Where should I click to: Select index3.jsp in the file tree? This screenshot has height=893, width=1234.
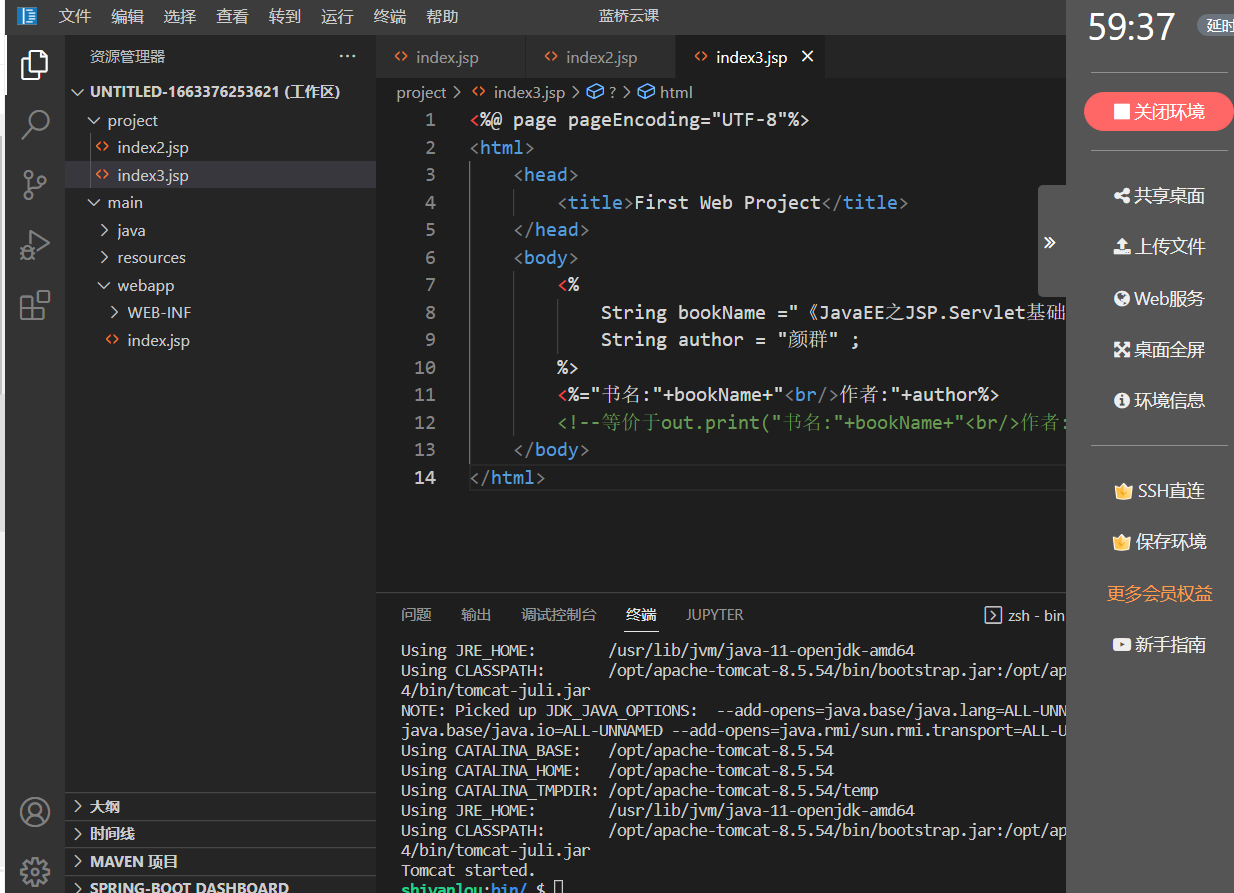click(x=221, y=175)
